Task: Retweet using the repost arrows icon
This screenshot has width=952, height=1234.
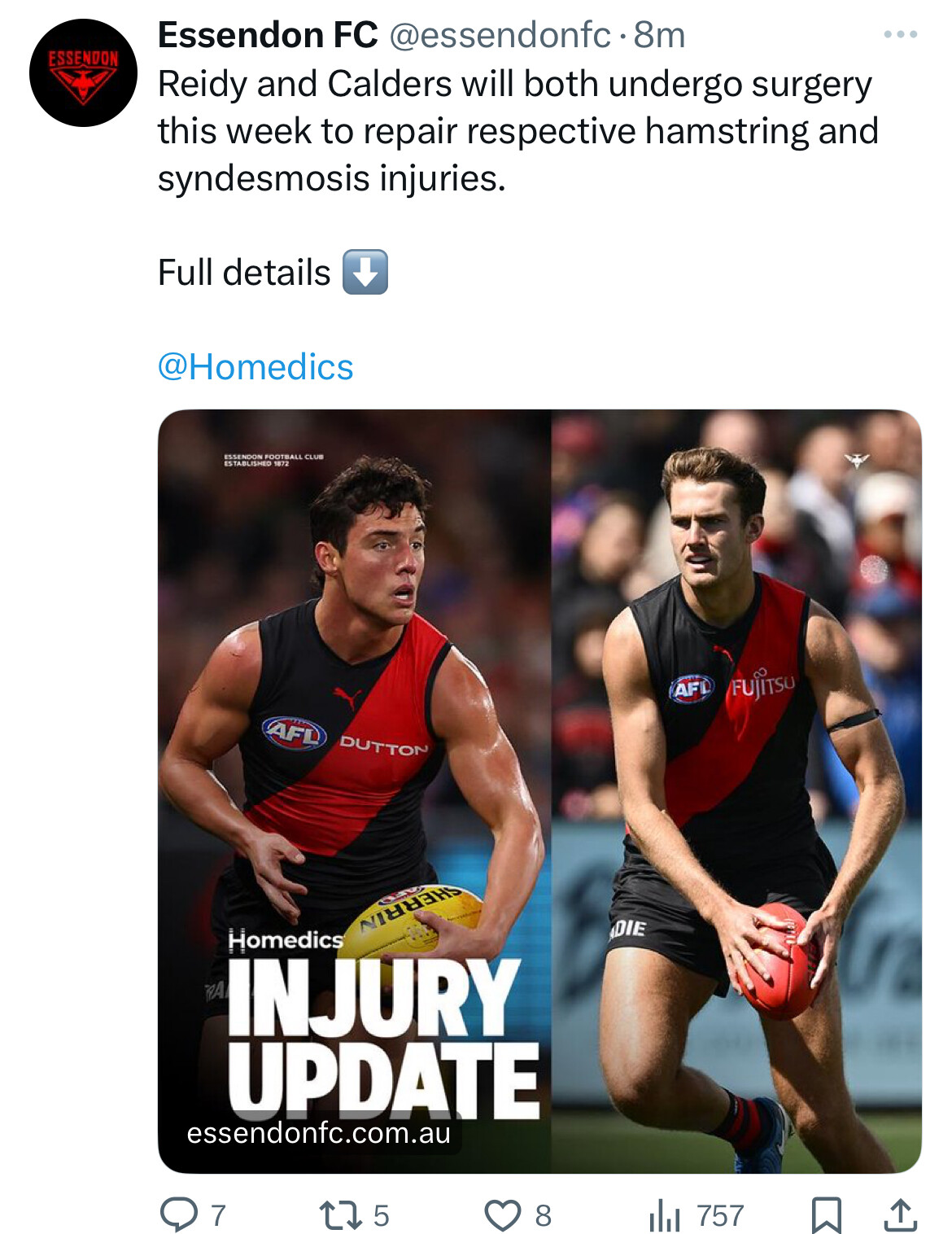Action: click(341, 1215)
